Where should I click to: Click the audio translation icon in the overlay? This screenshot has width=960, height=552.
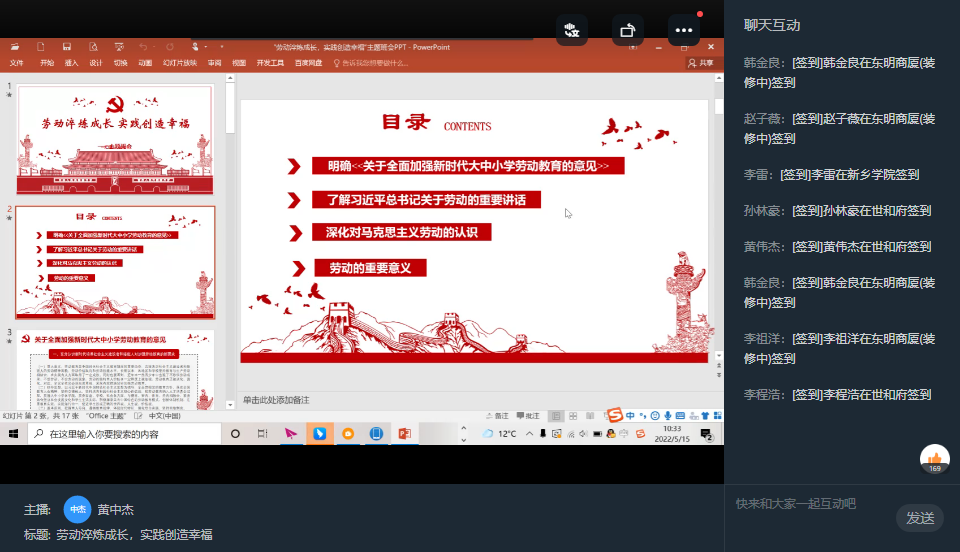(572, 30)
